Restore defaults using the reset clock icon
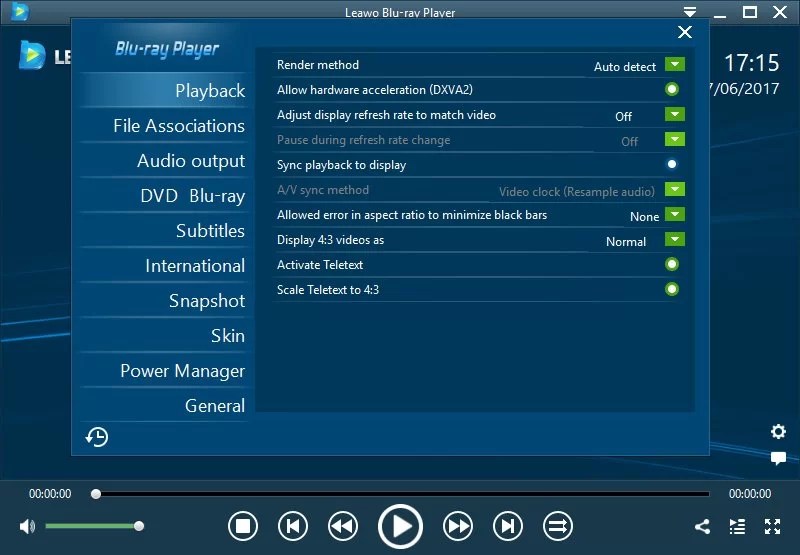 [96, 437]
